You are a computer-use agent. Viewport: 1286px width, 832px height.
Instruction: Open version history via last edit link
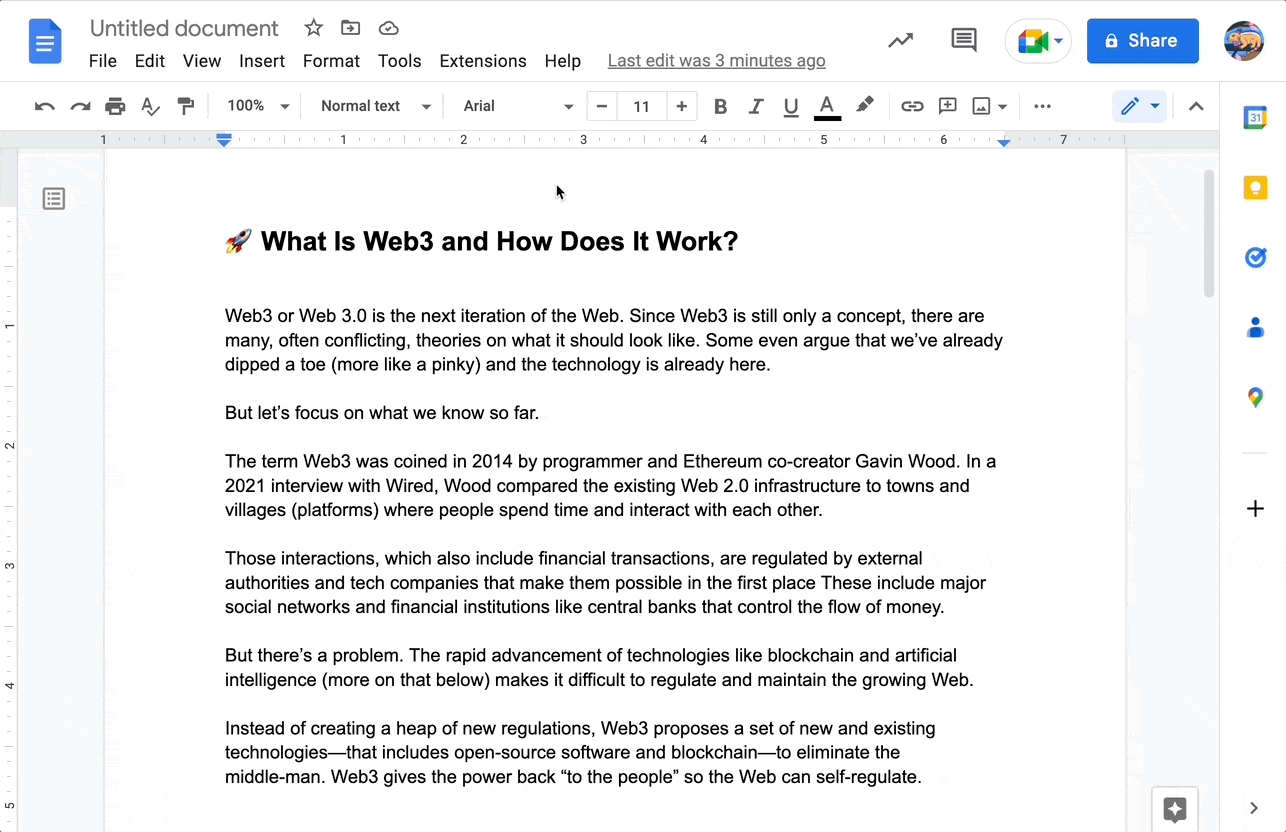point(716,61)
